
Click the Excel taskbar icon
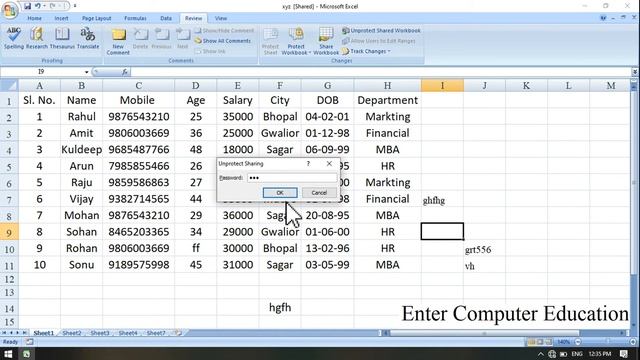(27, 354)
